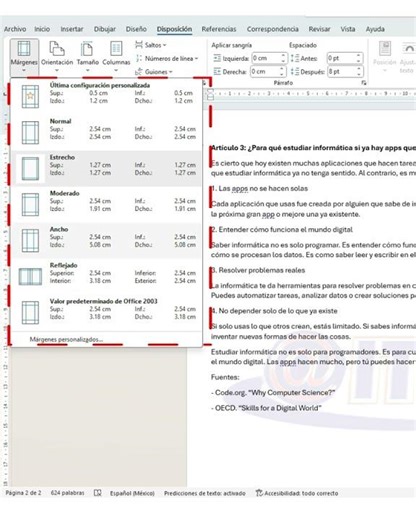Choose the Estrecho margin preset
Image resolution: width=416 pixels, height=520 pixels.
107,168
